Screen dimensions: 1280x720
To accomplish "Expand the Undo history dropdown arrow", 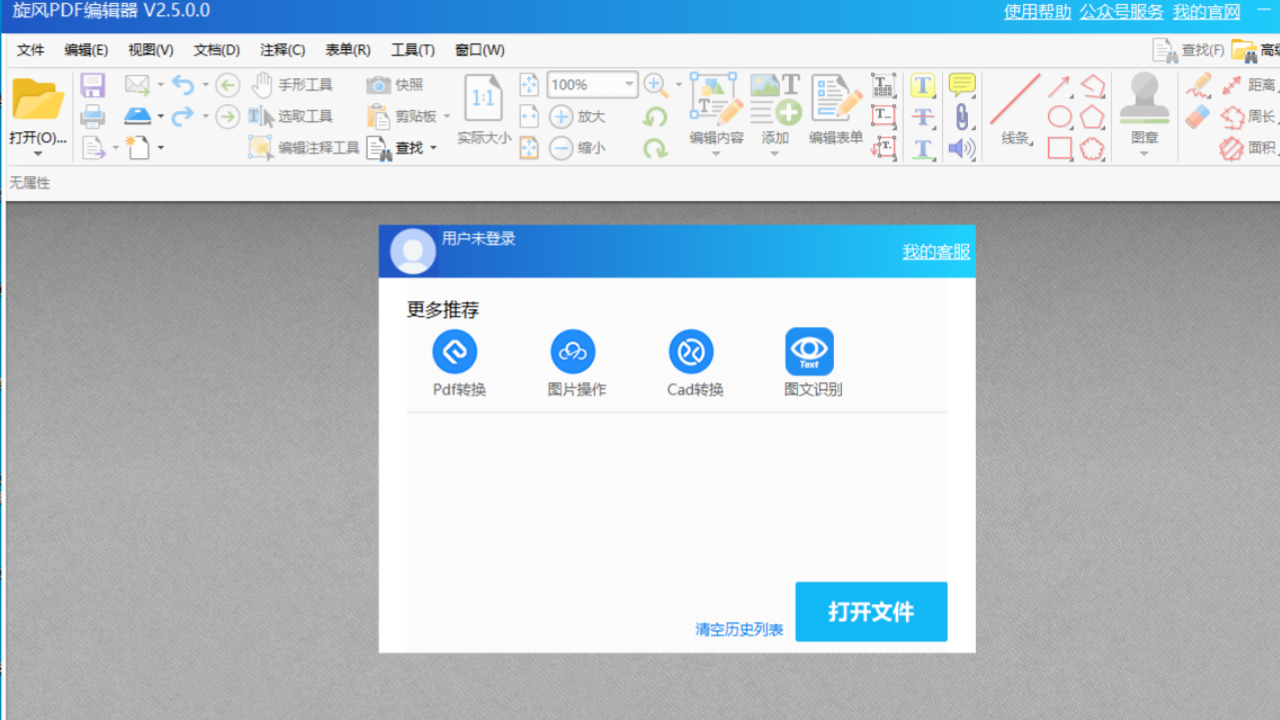I will tap(205, 85).
